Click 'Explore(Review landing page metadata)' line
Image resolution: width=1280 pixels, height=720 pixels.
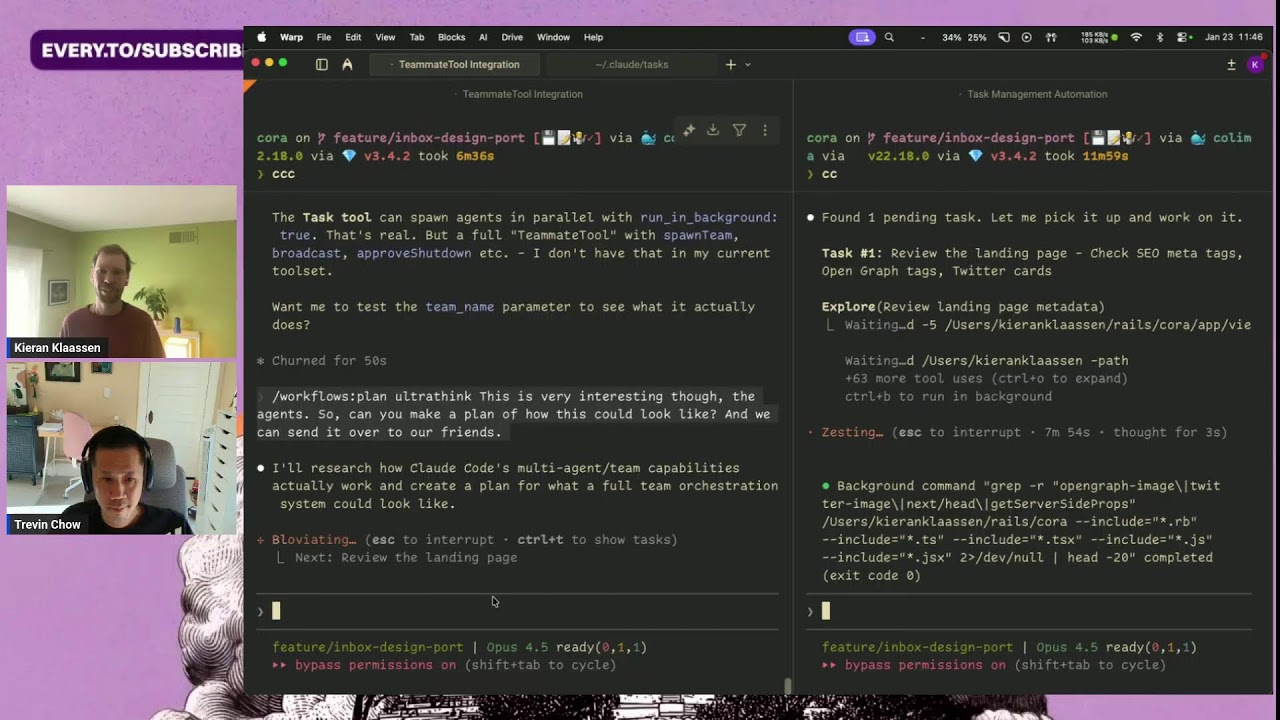[x=963, y=307]
